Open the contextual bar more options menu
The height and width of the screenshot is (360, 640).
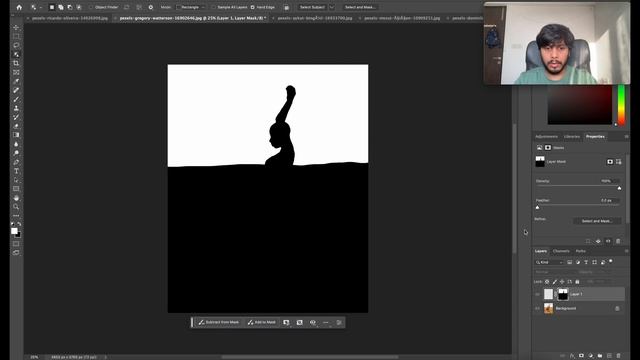(x=326, y=322)
